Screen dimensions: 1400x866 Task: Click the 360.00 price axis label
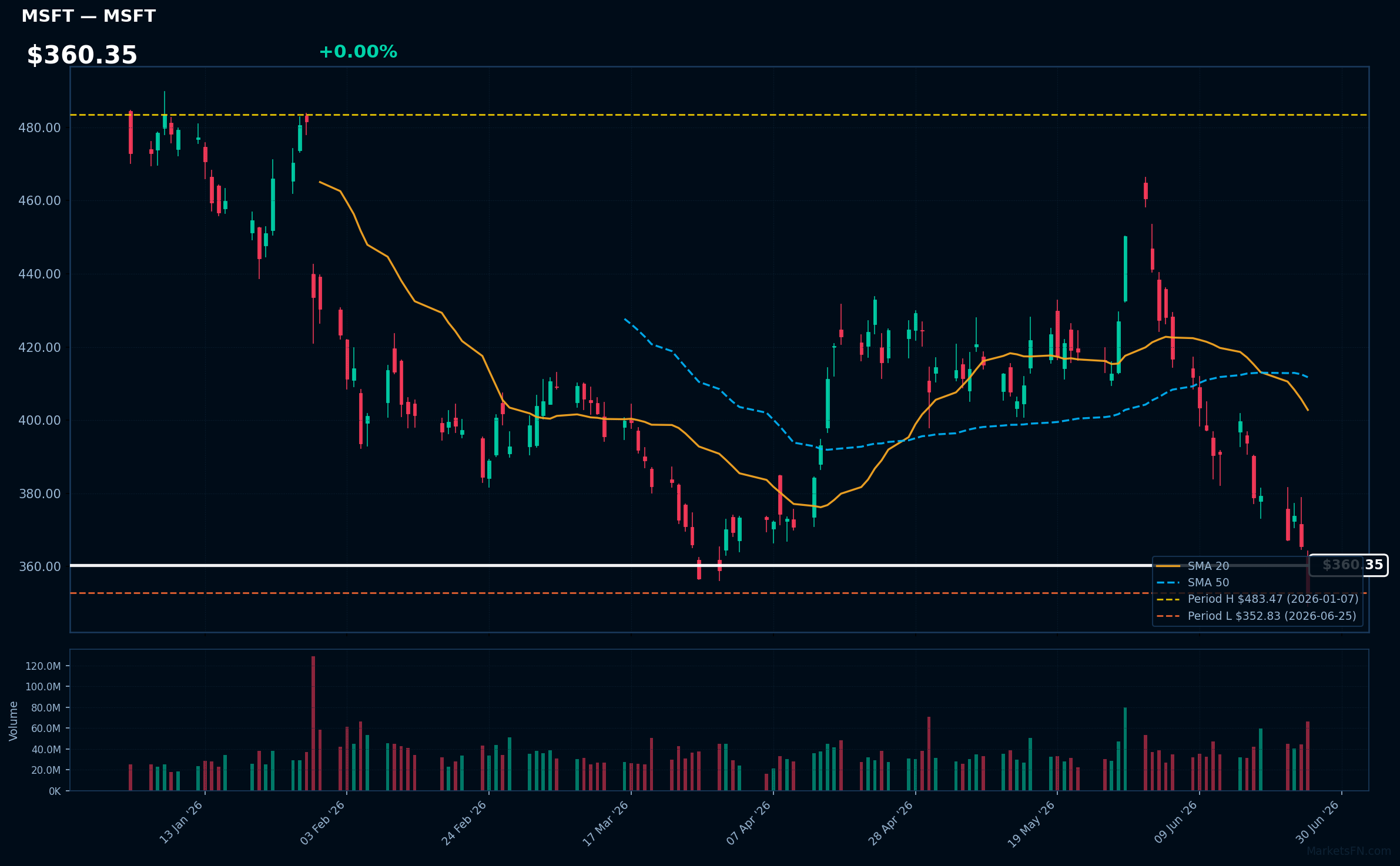pos(39,566)
